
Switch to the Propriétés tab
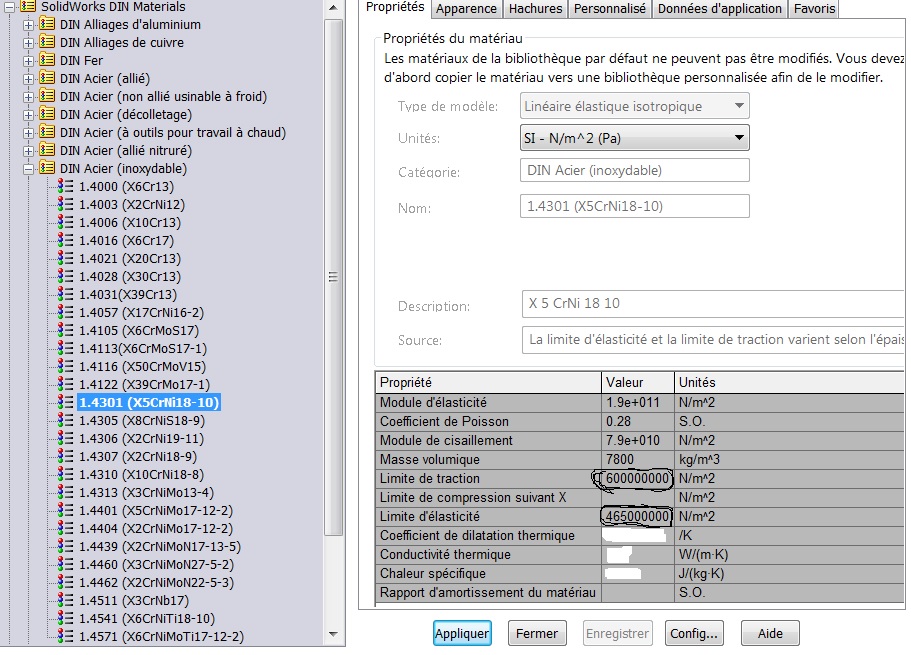395,8
